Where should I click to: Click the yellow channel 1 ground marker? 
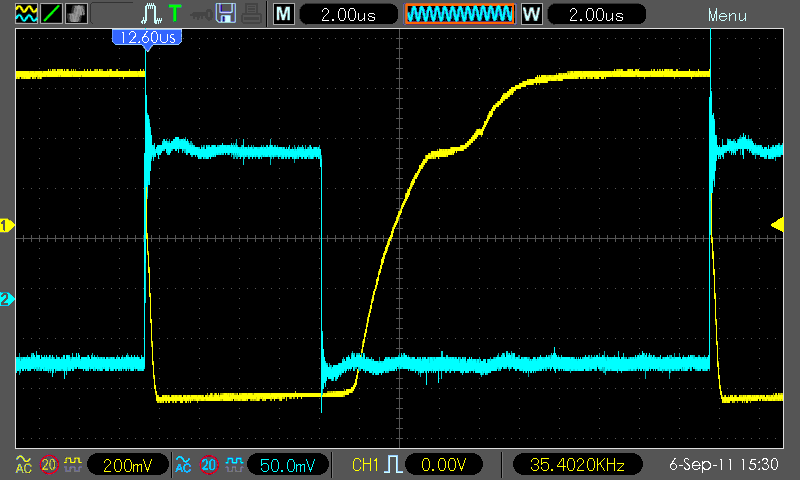point(7,225)
